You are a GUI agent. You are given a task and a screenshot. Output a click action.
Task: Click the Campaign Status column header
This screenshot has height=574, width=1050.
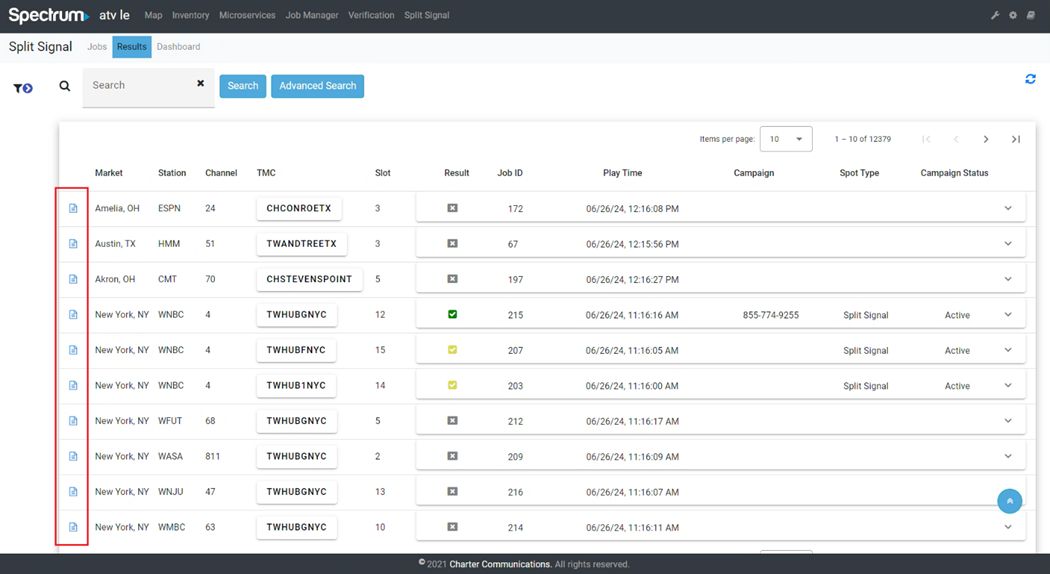point(954,173)
